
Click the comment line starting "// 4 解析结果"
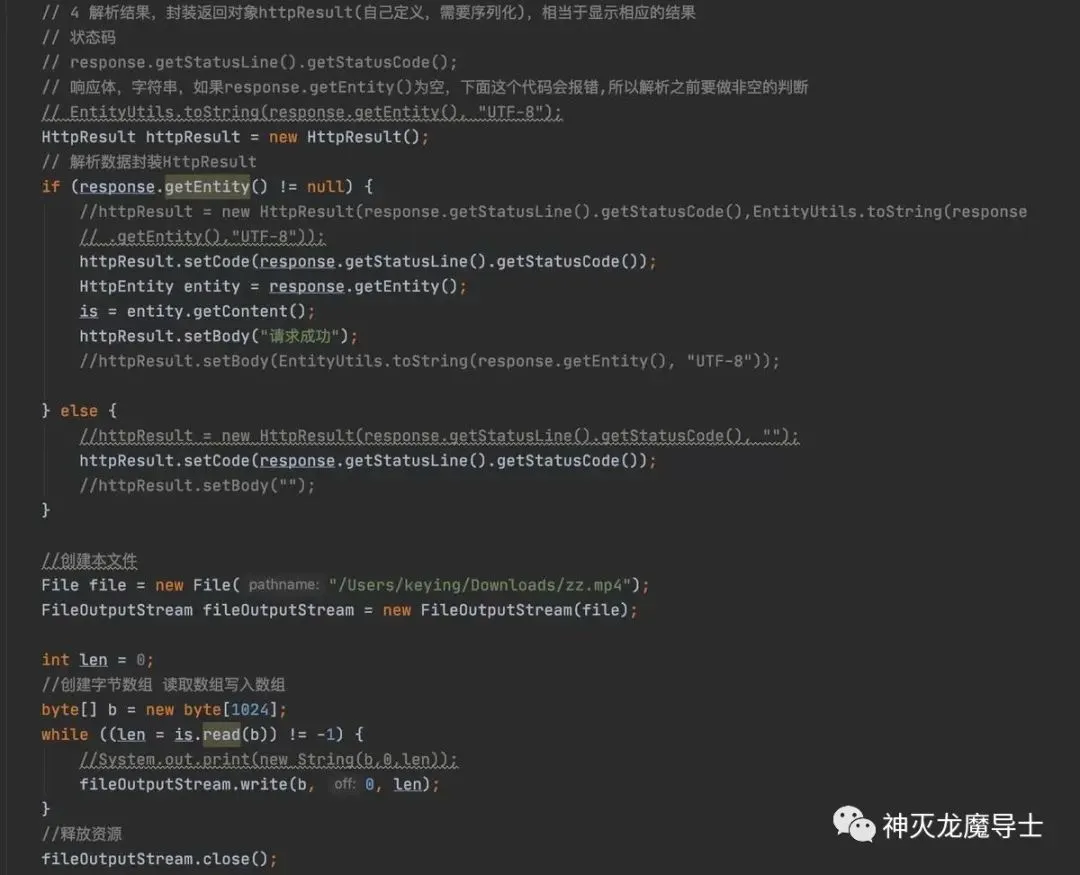(x=368, y=12)
